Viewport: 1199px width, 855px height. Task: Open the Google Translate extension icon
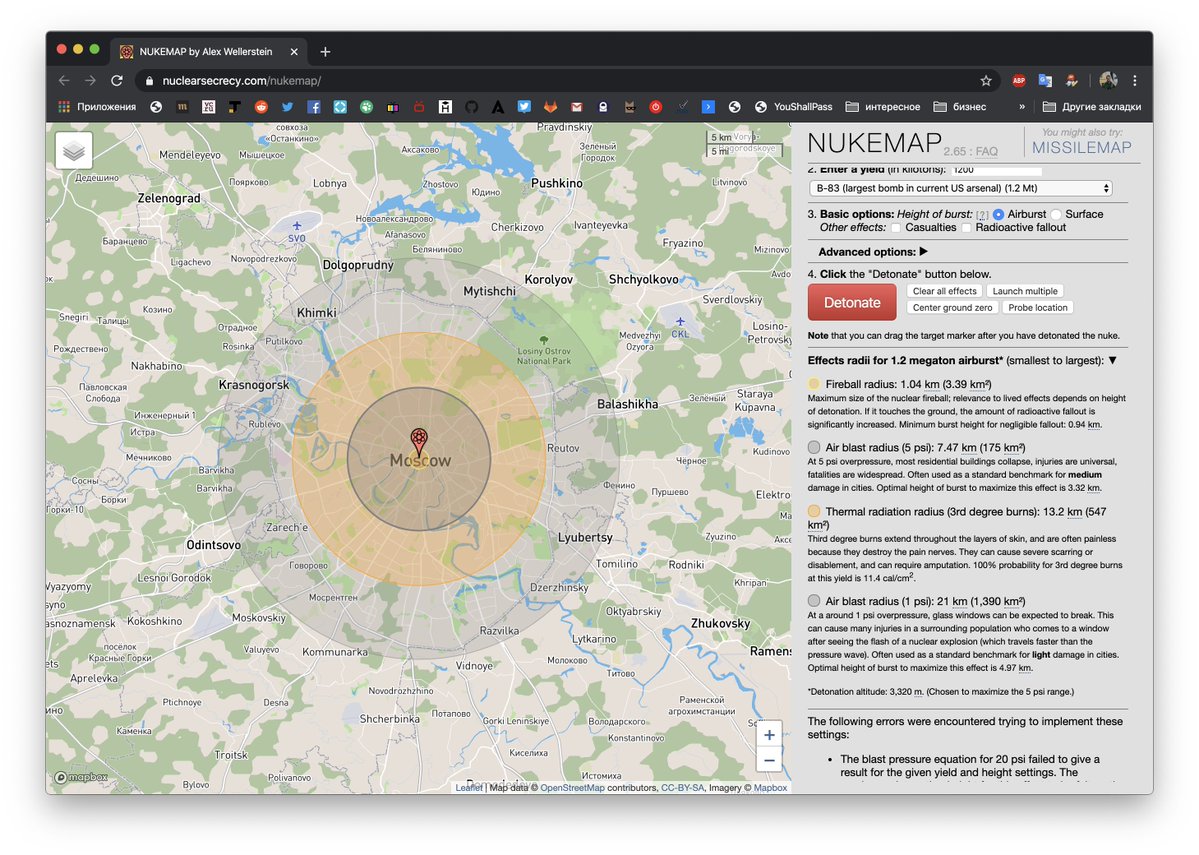tap(1045, 80)
